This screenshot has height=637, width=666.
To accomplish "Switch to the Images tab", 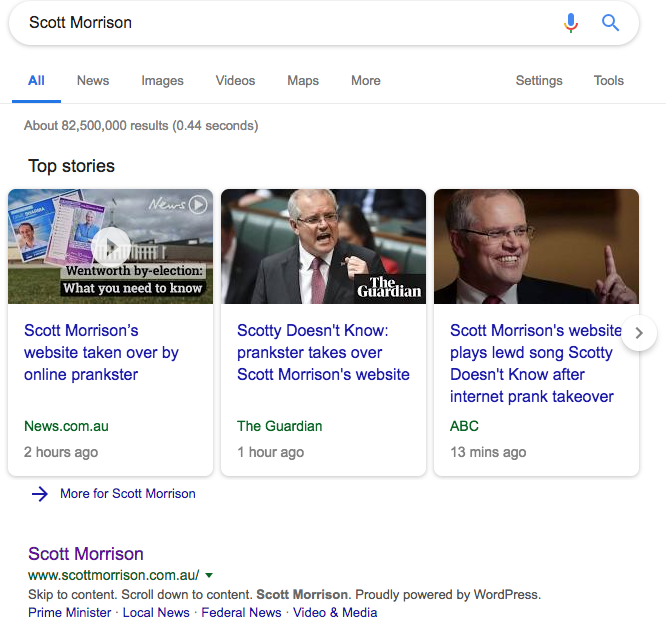I will click(x=162, y=81).
